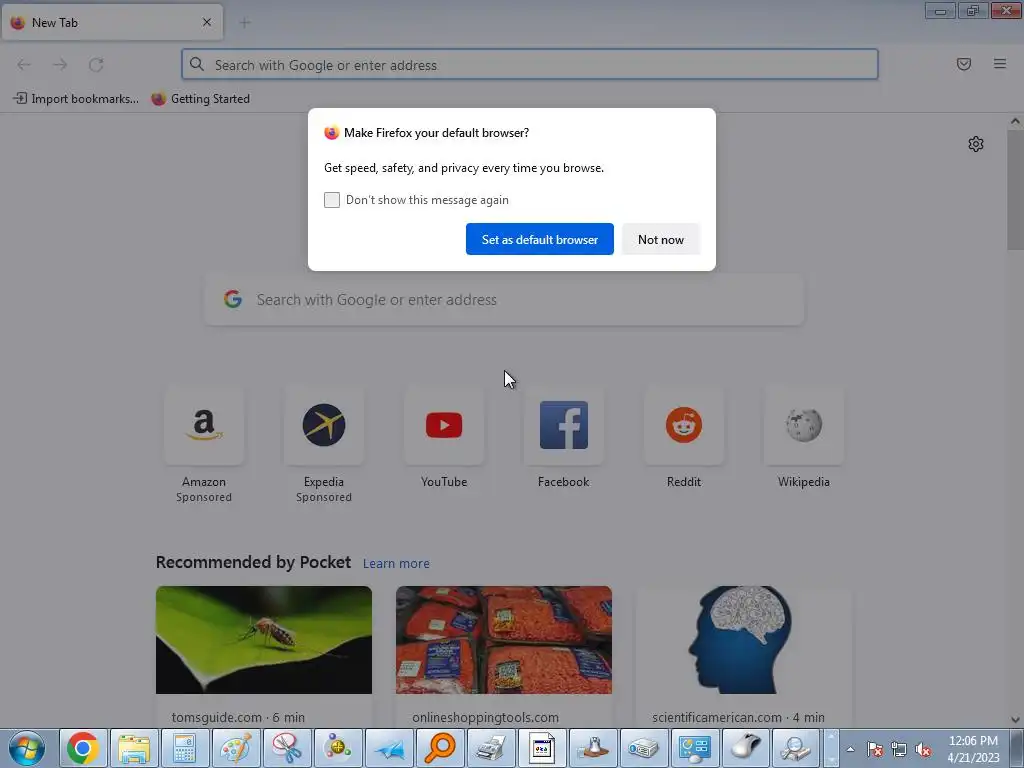The height and width of the screenshot is (768, 1024).
Task: Dismiss dialog with Not now button
Action: (661, 239)
